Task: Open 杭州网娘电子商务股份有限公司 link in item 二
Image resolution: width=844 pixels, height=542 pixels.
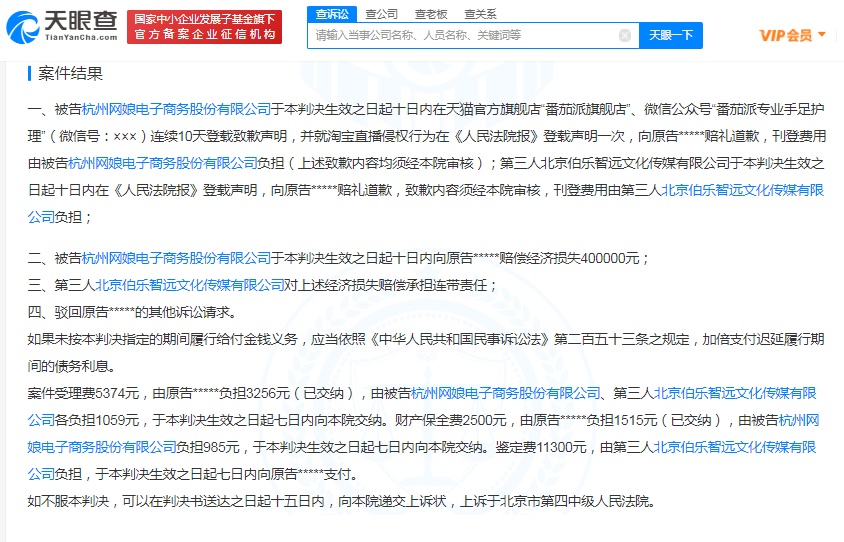Action: tap(176, 258)
